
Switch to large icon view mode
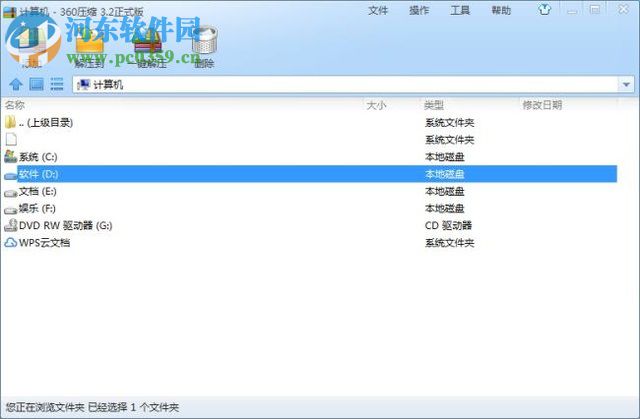(x=36, y=84)
